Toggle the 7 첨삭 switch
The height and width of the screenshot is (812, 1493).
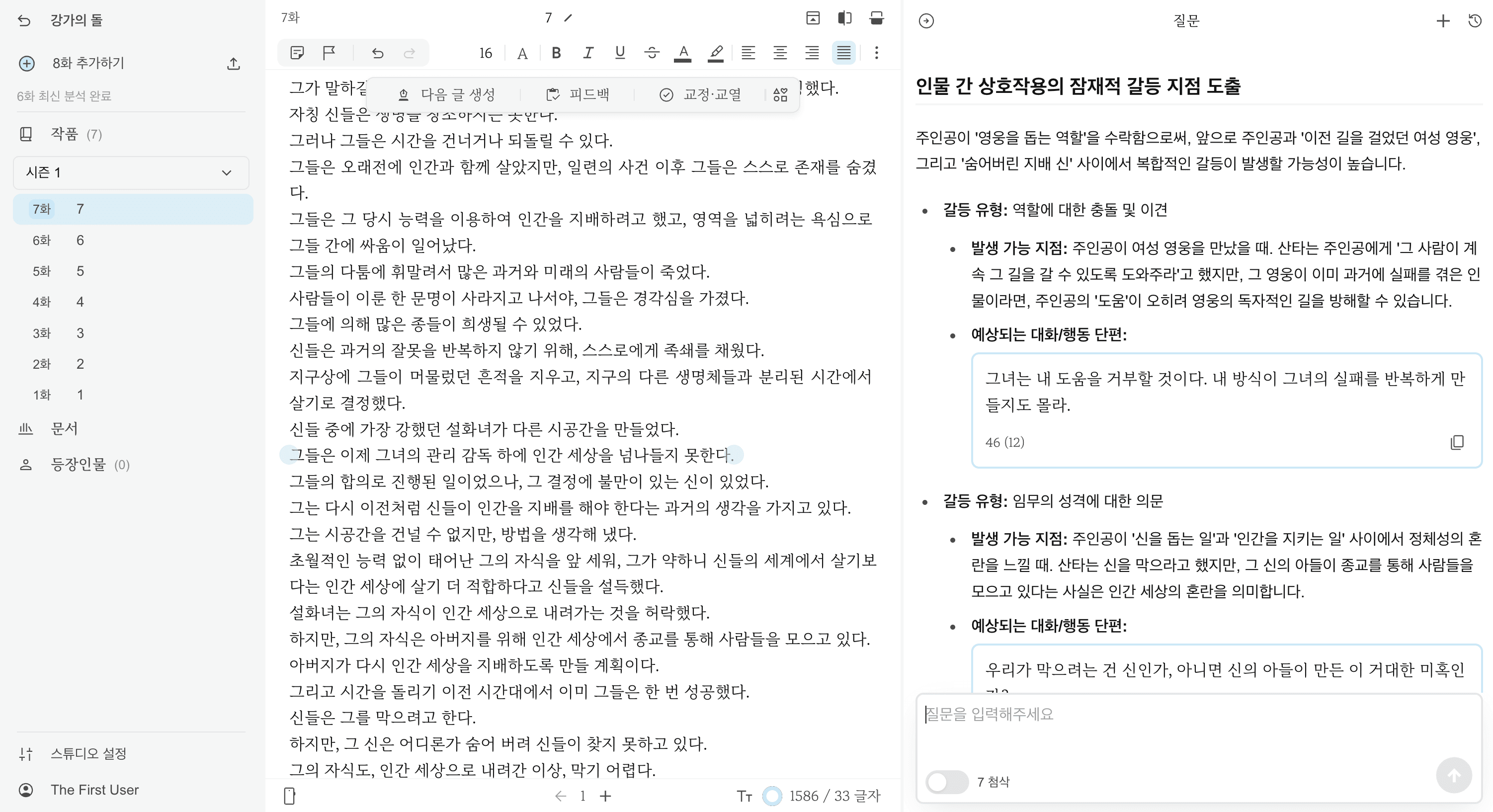click(946, 782)
